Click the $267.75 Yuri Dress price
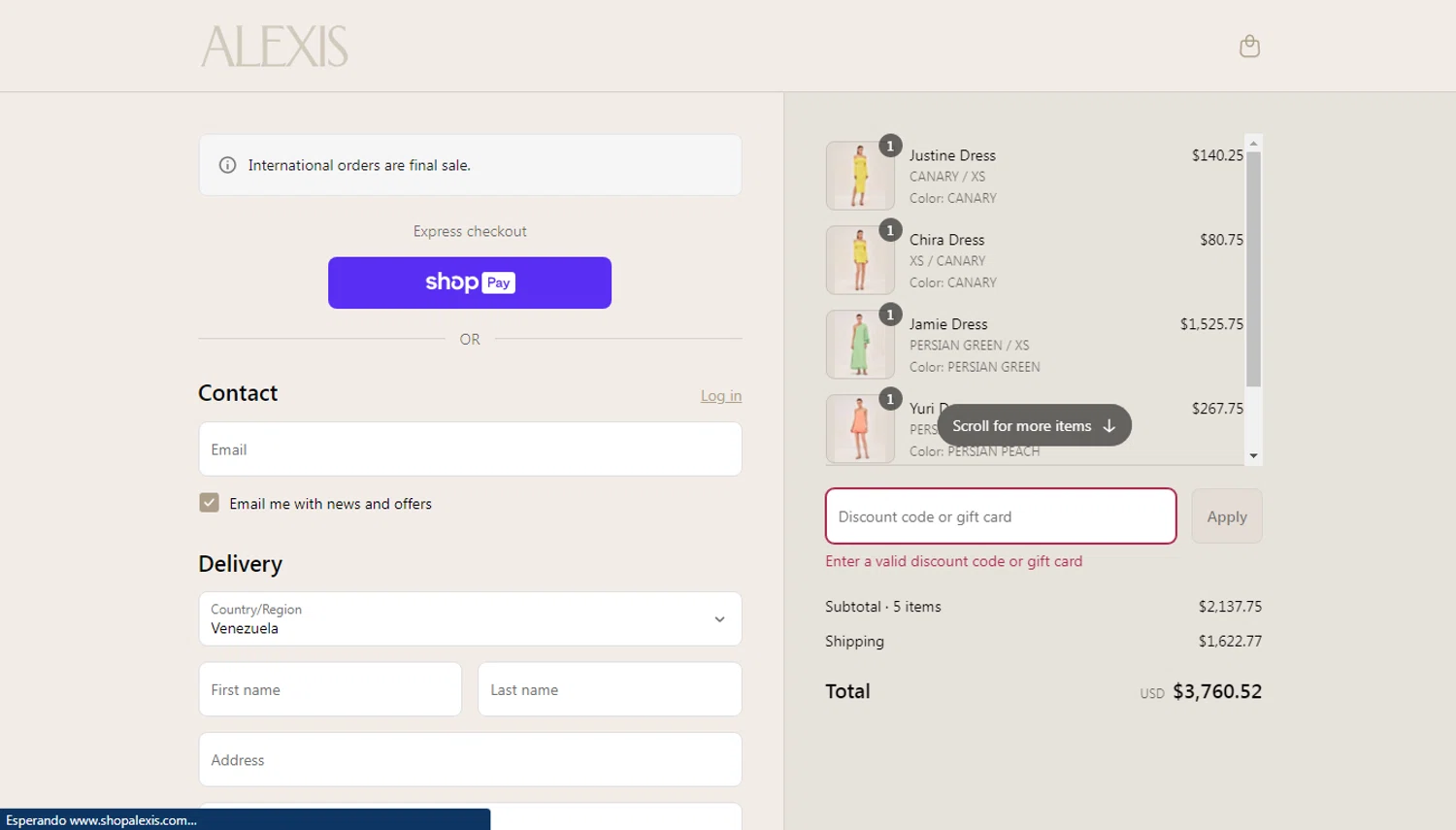The height and width of the screenshot is (830, 1456). [1217, 409]
